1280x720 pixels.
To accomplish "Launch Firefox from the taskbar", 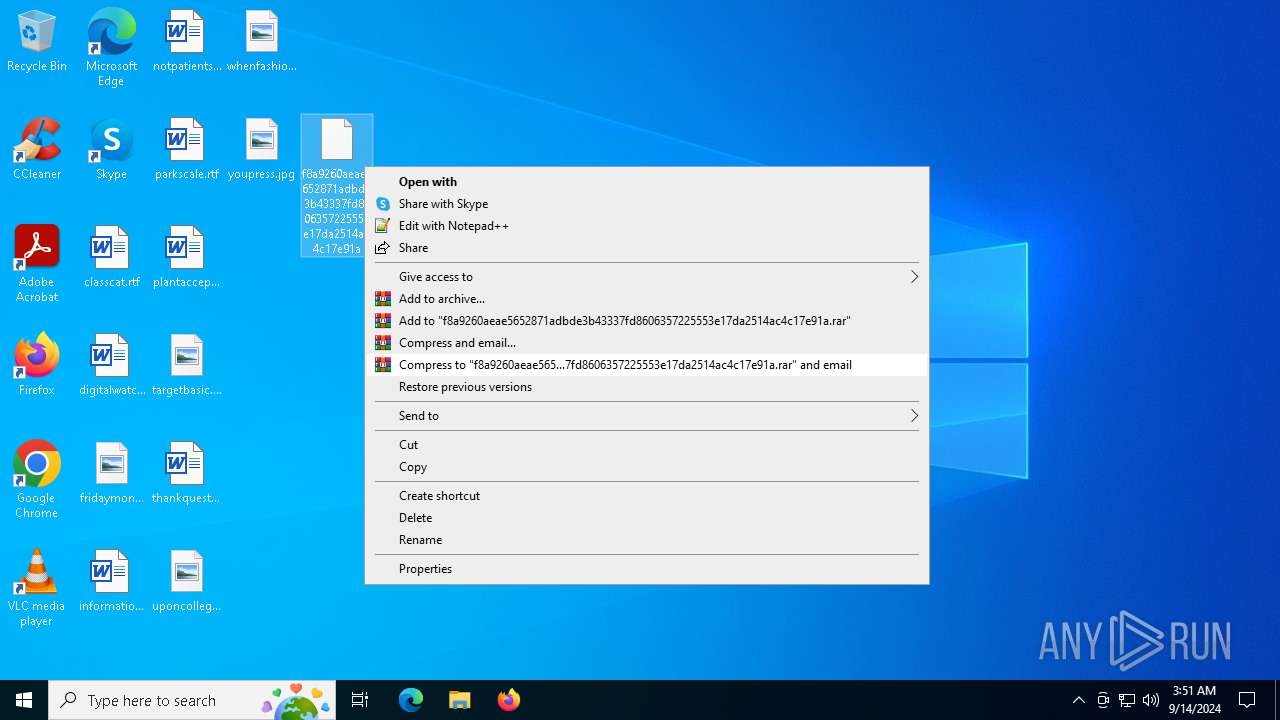I will click(x=508, y=700).
